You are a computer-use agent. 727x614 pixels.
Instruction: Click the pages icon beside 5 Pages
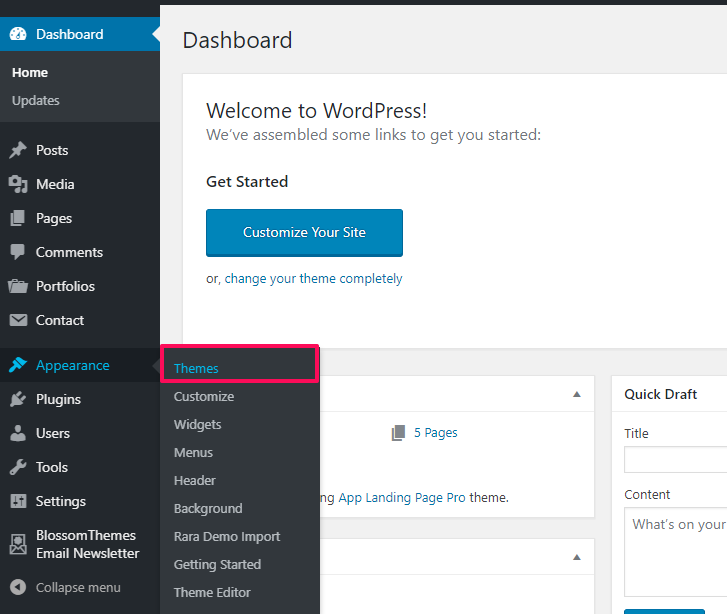[x=398, y=433]
